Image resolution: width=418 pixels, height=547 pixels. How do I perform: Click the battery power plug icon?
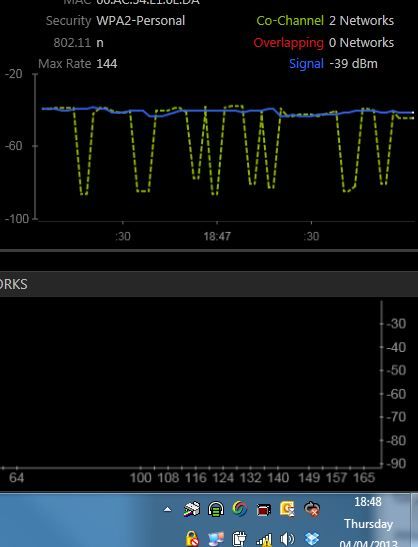click(x=239, y=539)
